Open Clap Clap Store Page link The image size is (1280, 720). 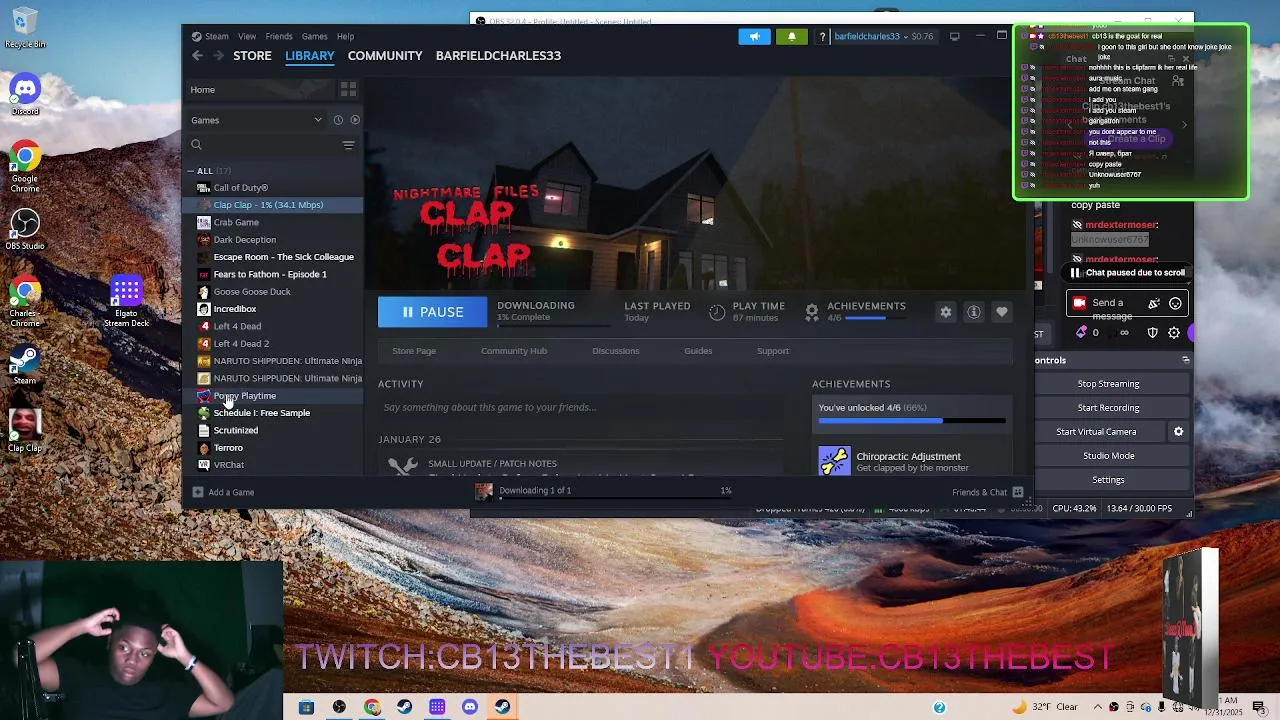tap(414, 351)
